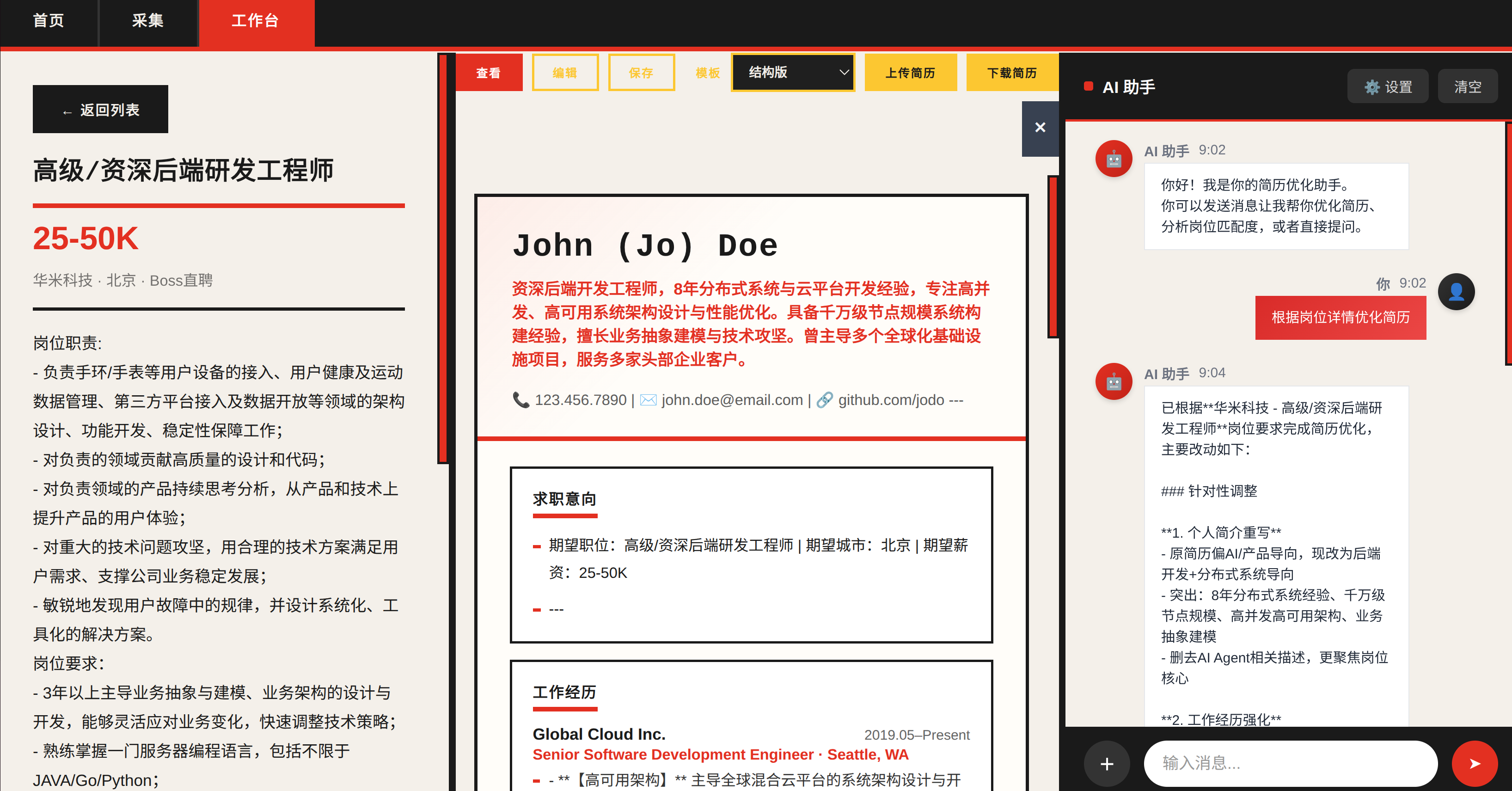This screenshot has width=1512, height=791.
Task: Open the 首页 tab
Action: click(48, 21)
